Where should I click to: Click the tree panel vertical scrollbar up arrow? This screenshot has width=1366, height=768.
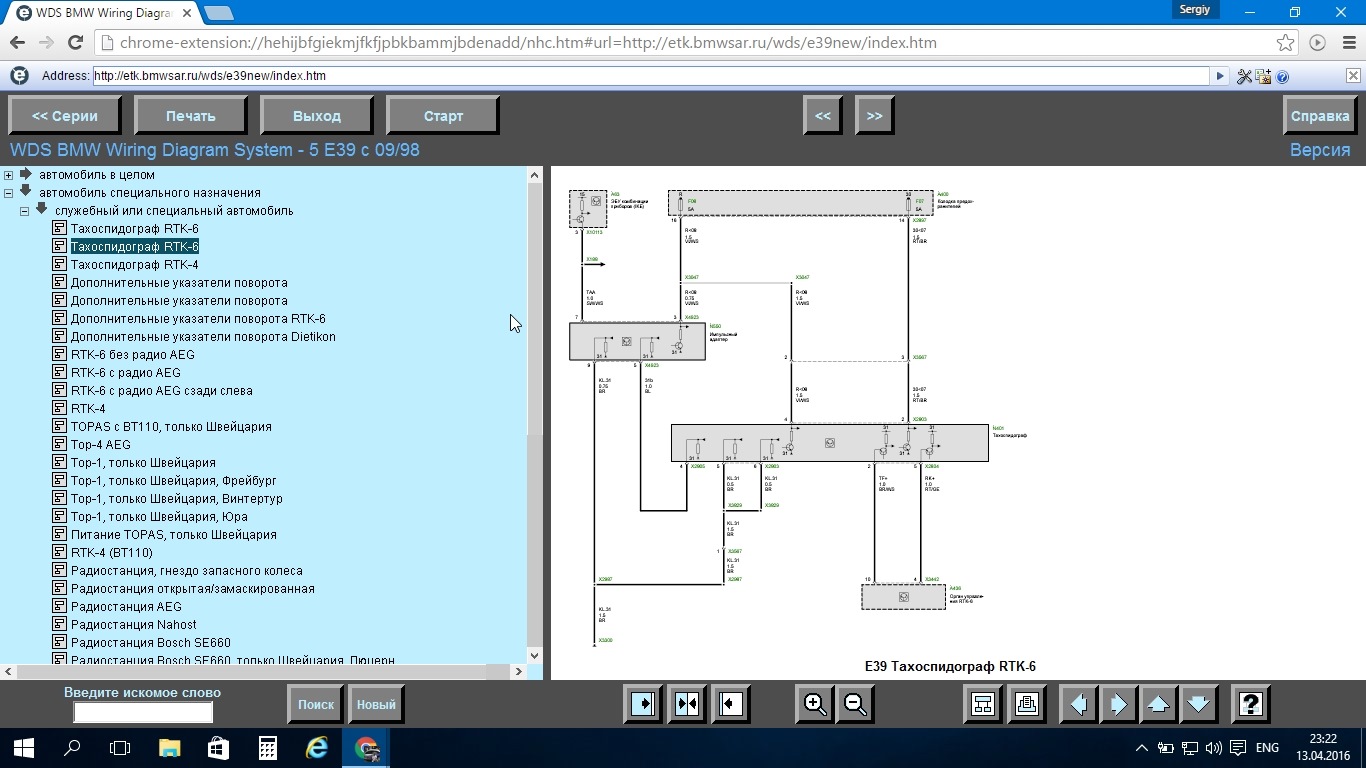tap(534, 174)
